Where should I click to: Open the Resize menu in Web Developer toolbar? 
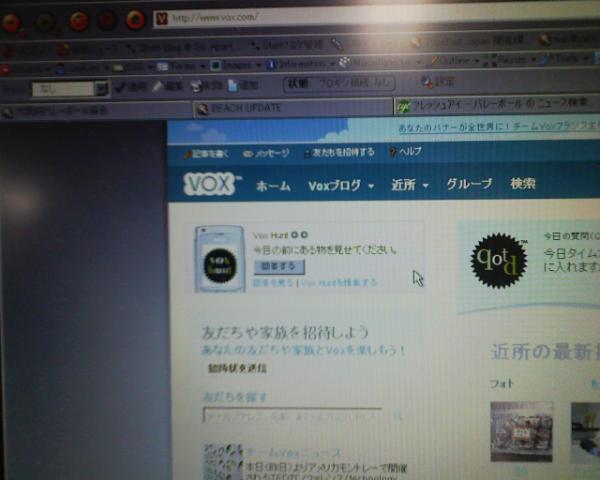pos(510,60)
